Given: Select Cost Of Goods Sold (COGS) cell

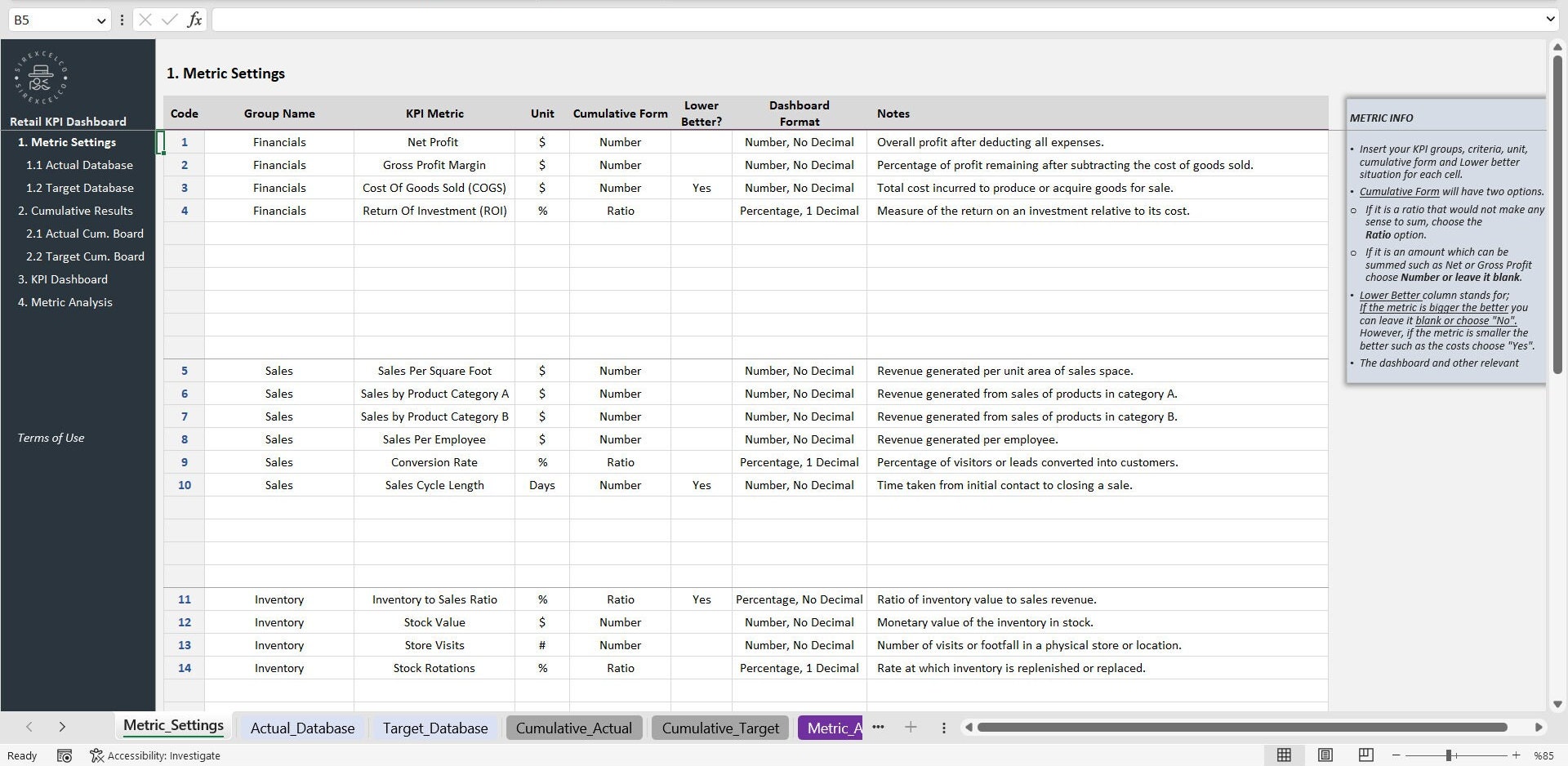Looking at the screenshot, I should pos(434,188).
